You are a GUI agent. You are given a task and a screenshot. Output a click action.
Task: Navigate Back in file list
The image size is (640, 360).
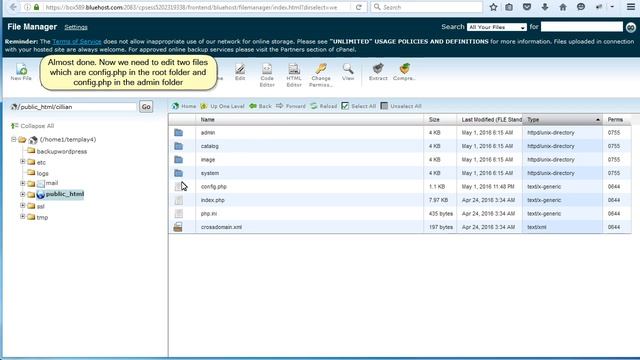pyautogui.click(x=260, y=106)
